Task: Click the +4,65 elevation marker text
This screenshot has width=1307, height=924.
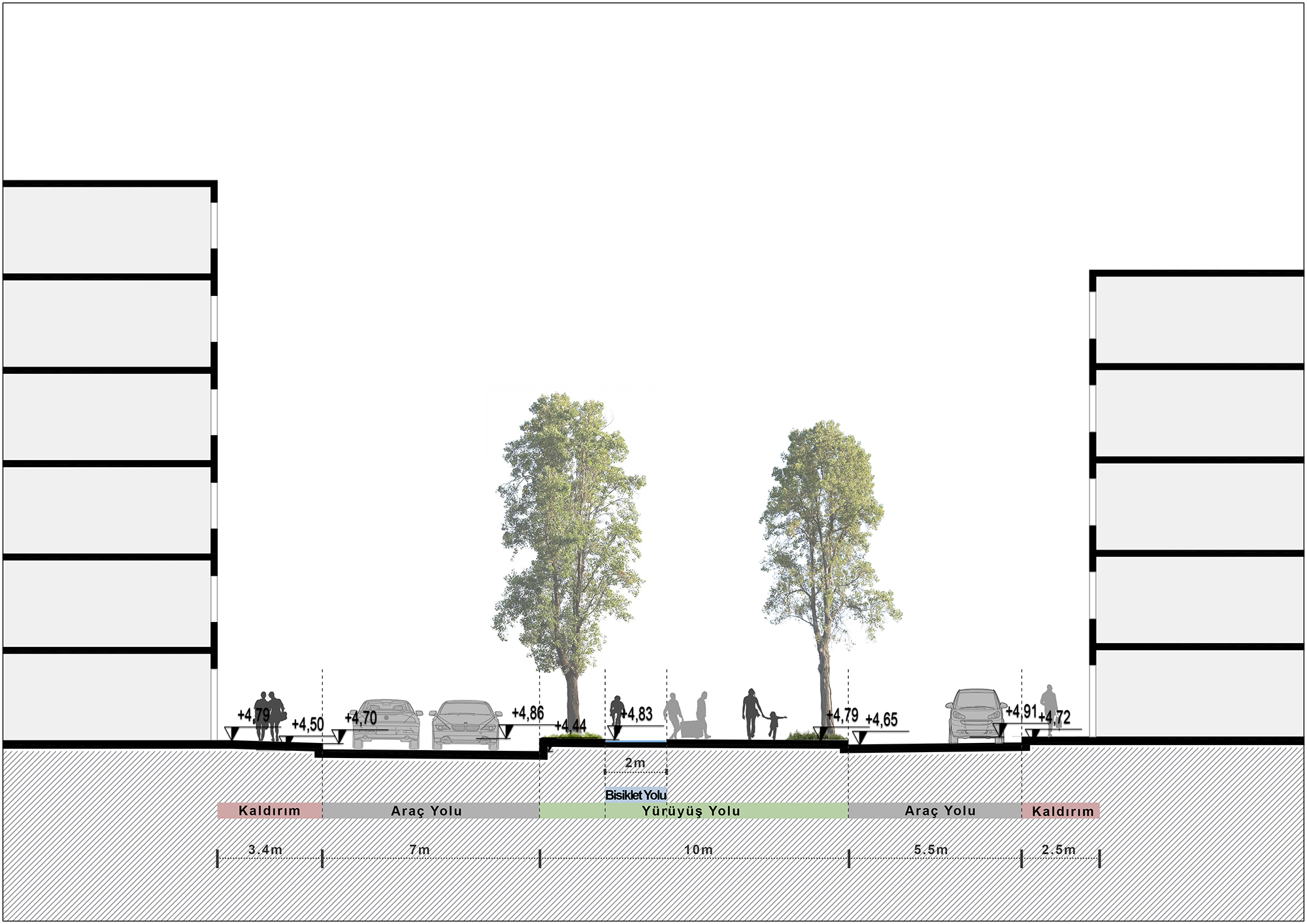Action: click(x=882, y=720)
